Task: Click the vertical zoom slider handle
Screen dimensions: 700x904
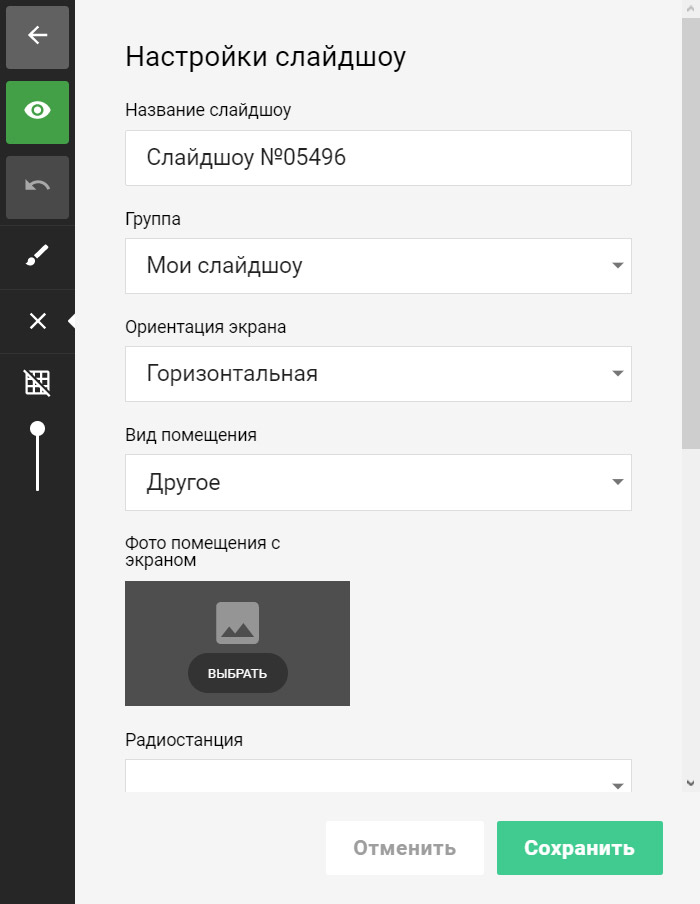Action: [37, 429]
